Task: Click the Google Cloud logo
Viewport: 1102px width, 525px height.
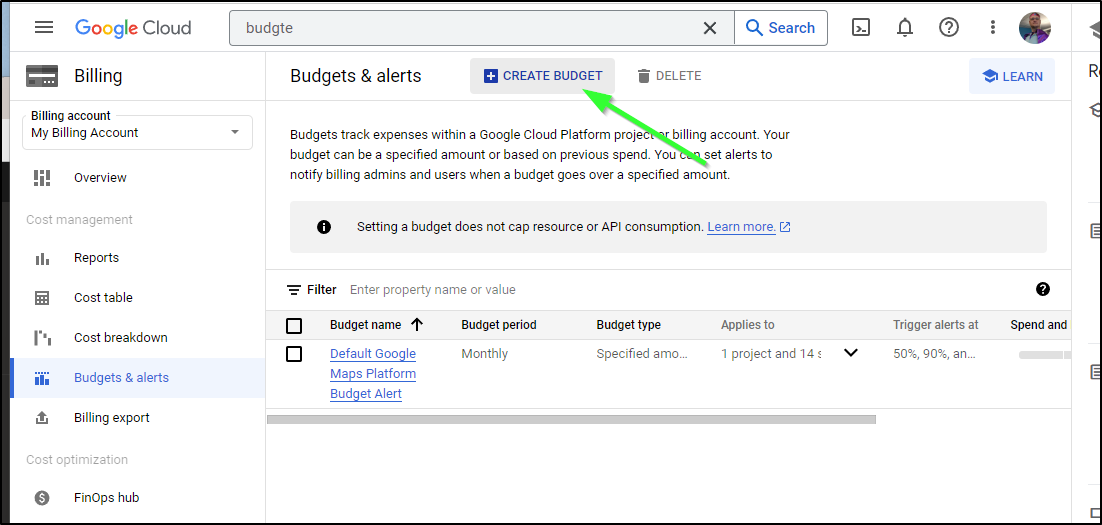Action: [133, 27]
